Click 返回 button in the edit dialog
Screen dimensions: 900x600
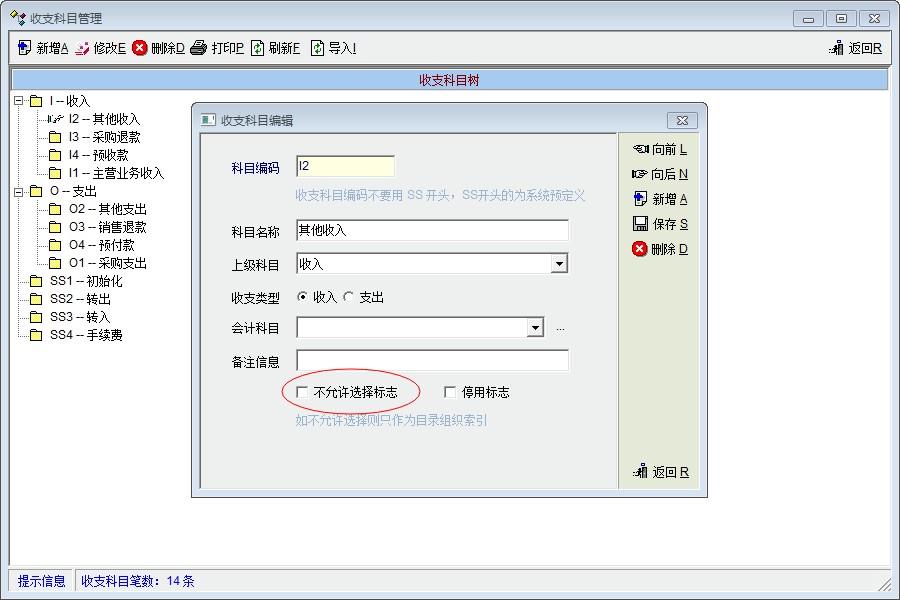pyautogui.click(x=661, y=472)
